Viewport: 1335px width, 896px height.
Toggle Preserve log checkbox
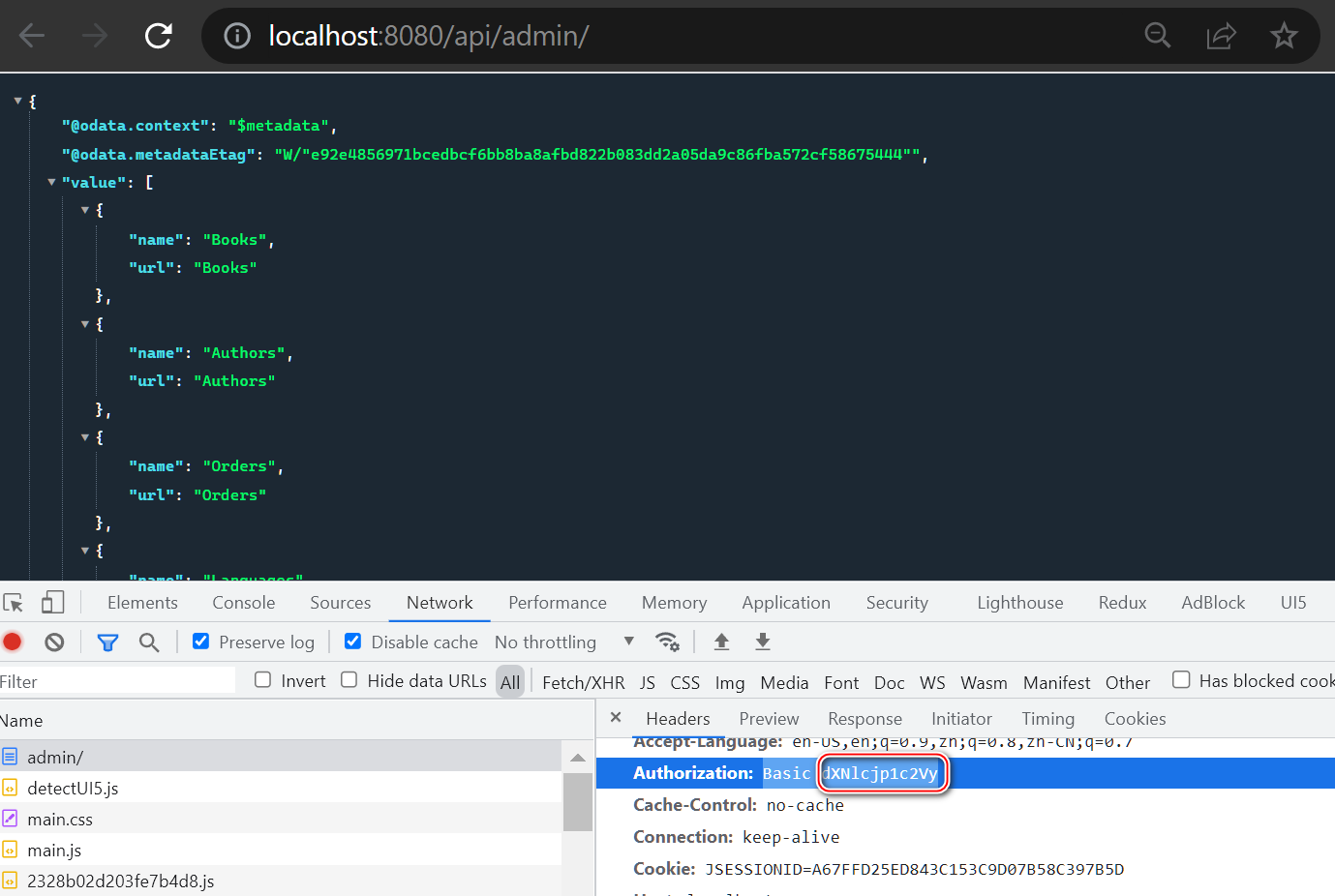pos(201,642)
